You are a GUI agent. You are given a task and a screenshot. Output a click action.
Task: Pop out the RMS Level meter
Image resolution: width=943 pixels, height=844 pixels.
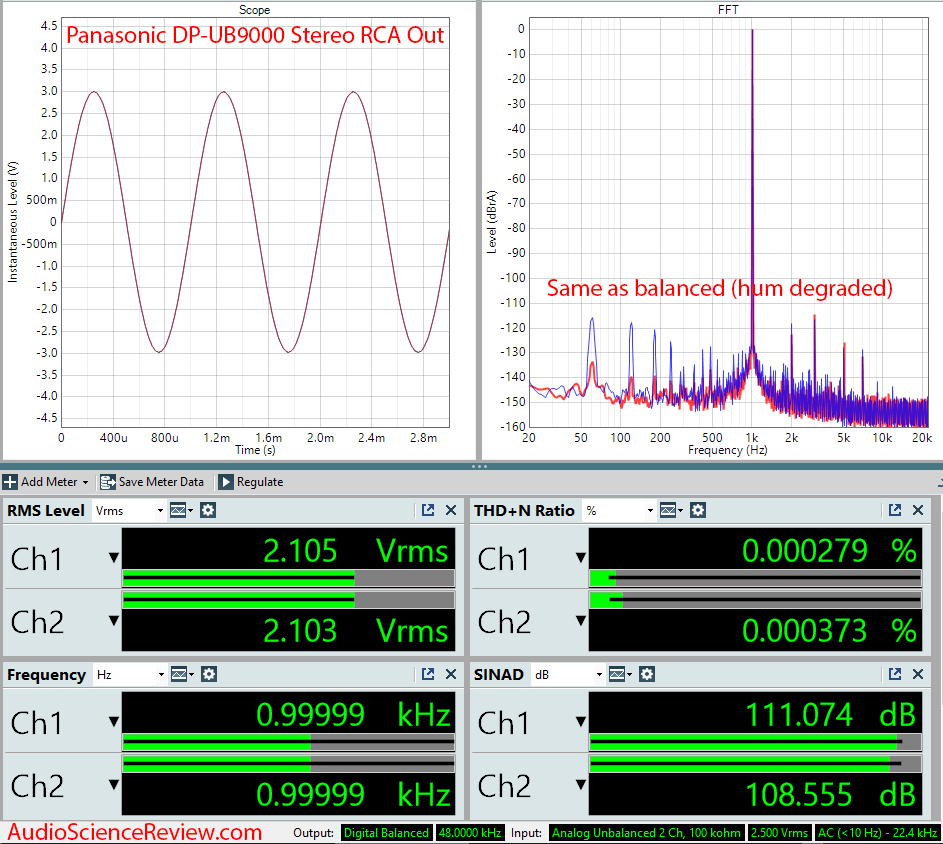click(x=428, y=510)
